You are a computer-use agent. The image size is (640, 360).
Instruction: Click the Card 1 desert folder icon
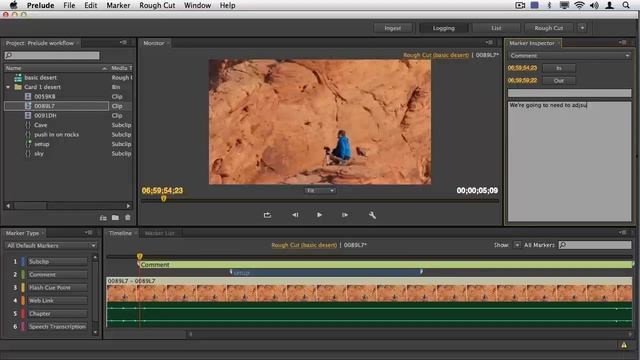point(18,87)
